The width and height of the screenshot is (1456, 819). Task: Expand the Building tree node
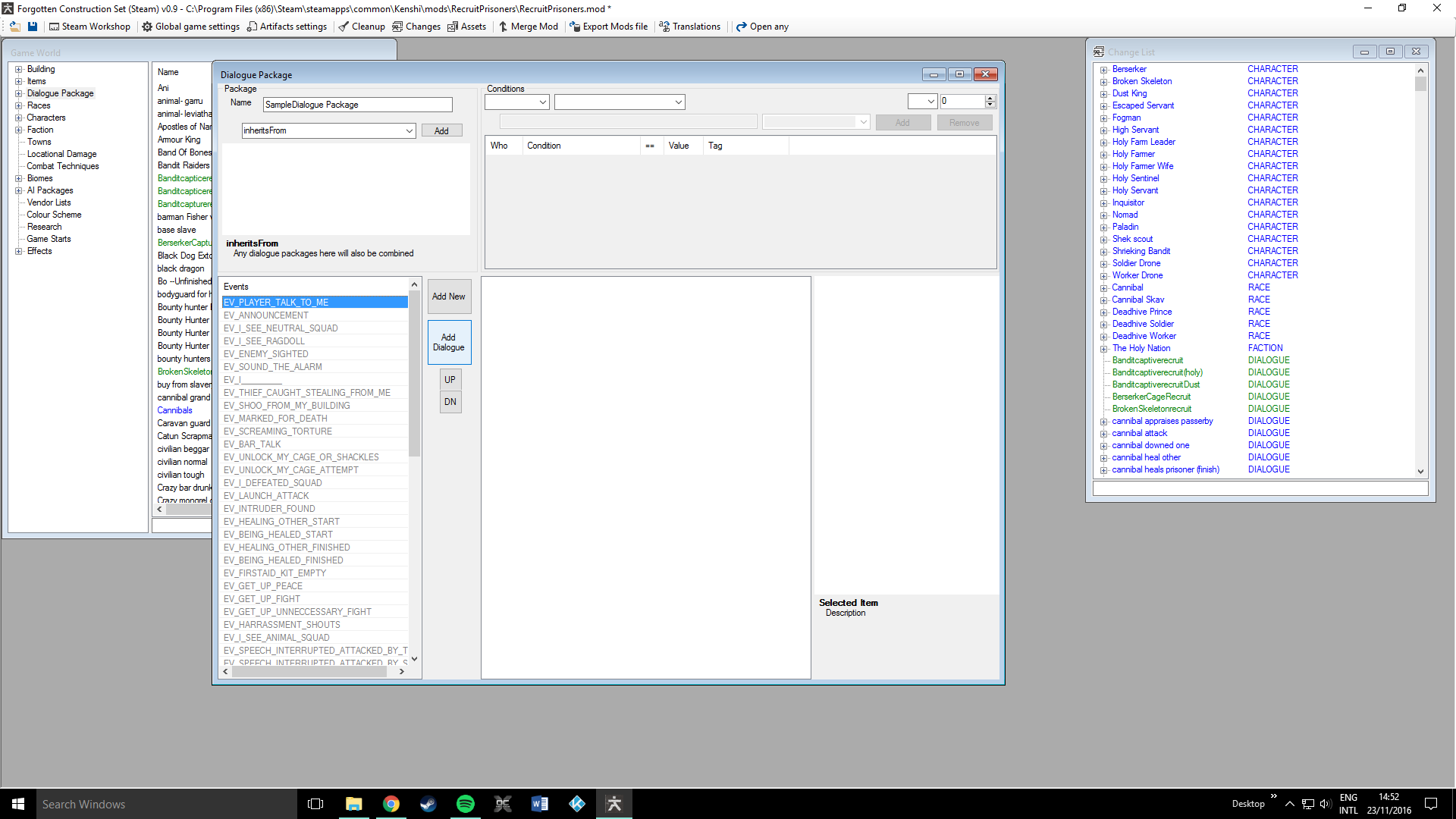click(18, 69)
